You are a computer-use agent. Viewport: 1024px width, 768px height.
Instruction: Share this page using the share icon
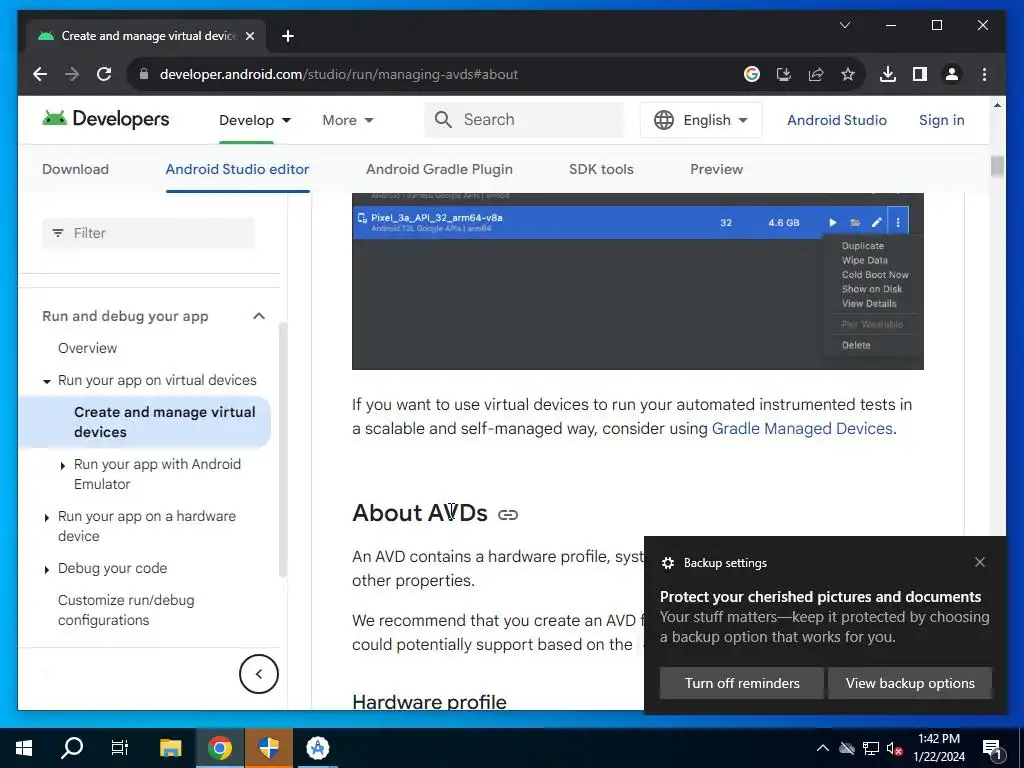816,74
